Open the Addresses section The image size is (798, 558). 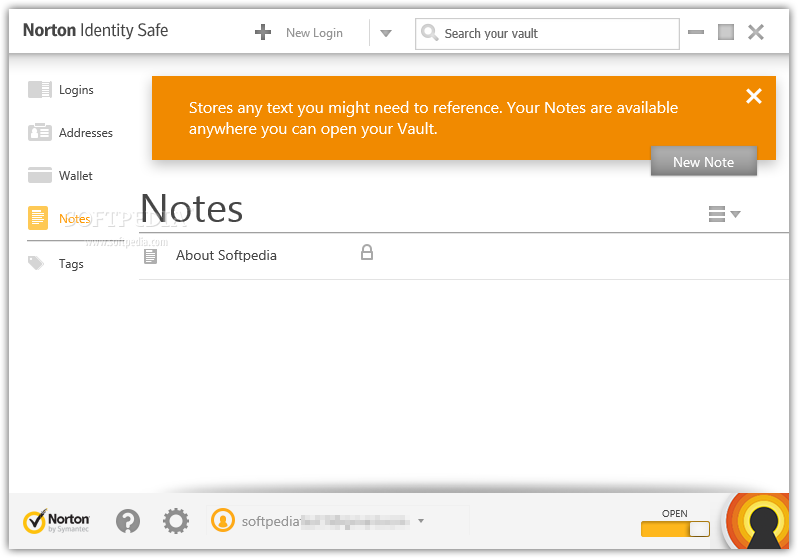(86, 133)
